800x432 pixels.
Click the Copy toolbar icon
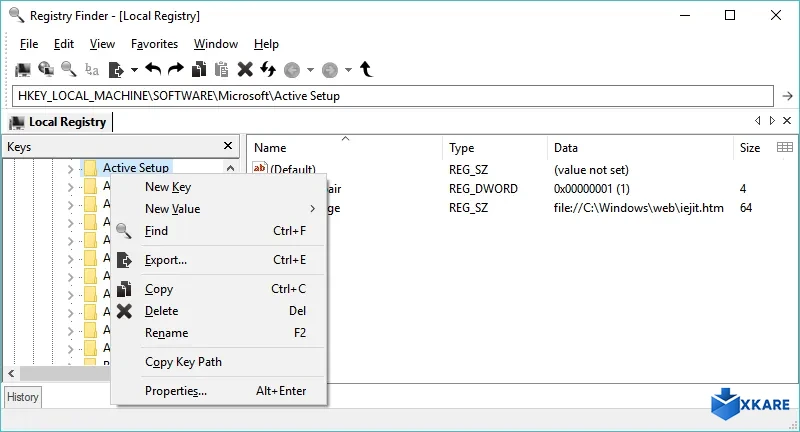[198, 69]
